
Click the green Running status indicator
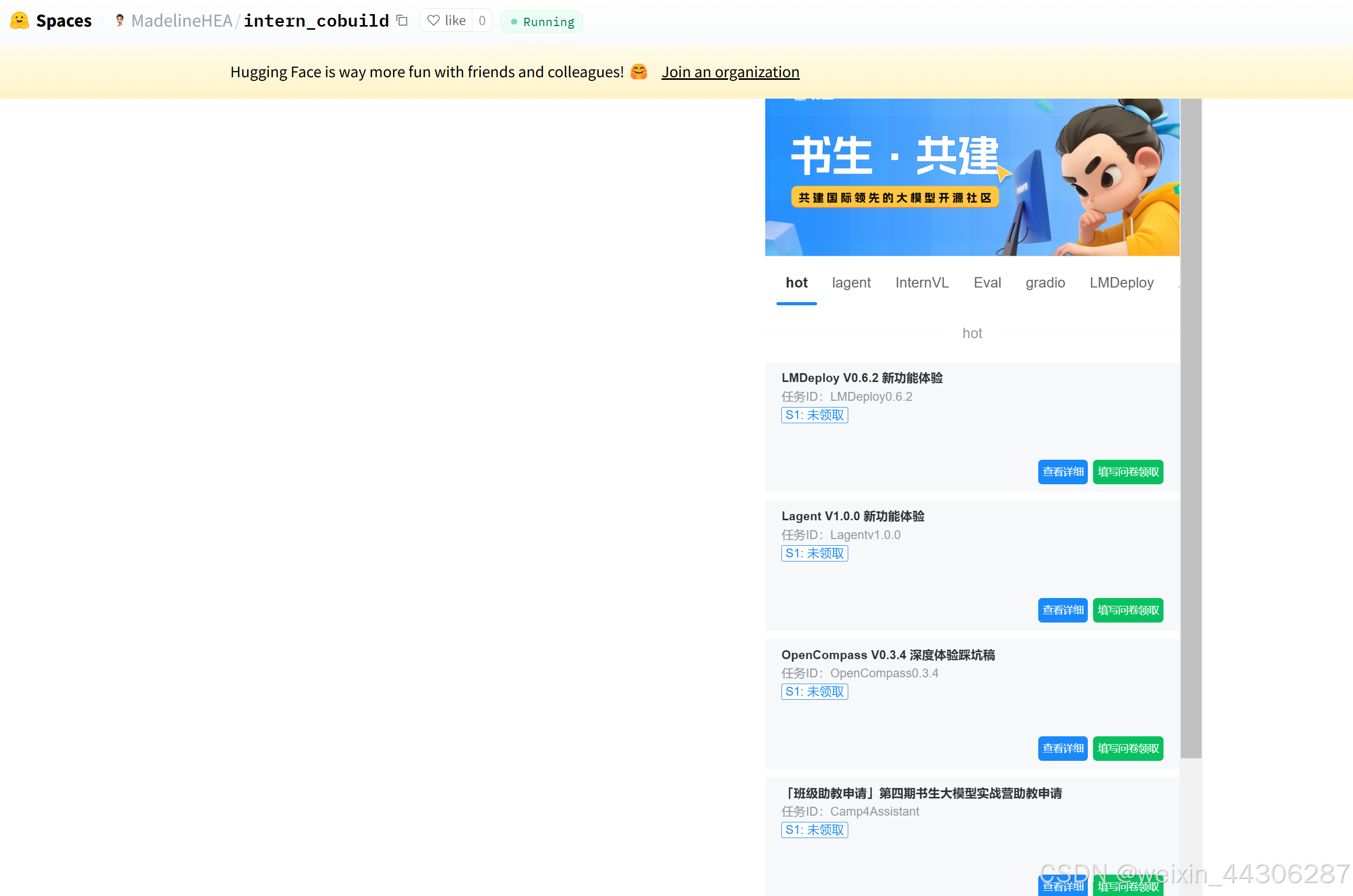point(541,21)
